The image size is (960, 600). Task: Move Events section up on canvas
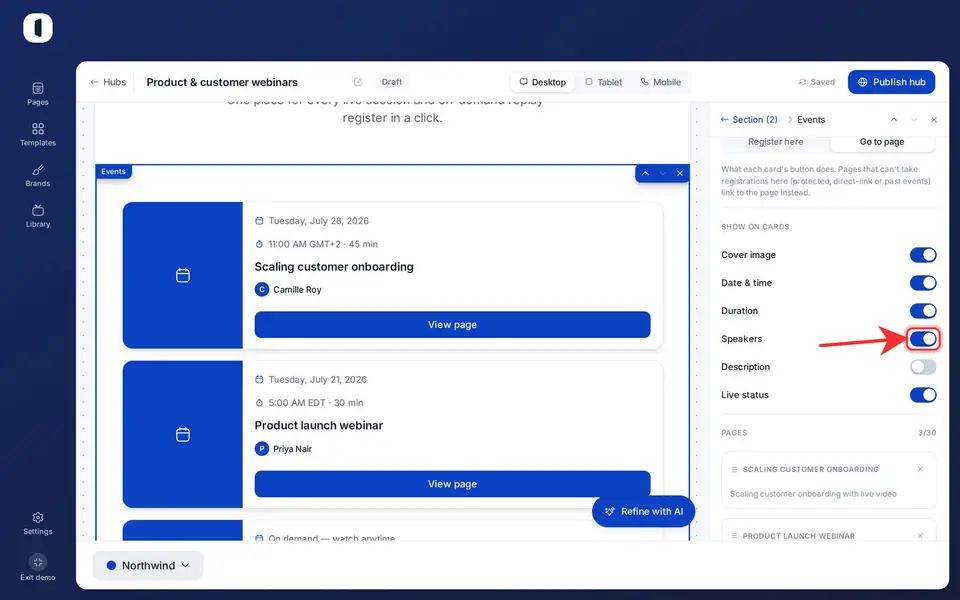tap(645, 173)
